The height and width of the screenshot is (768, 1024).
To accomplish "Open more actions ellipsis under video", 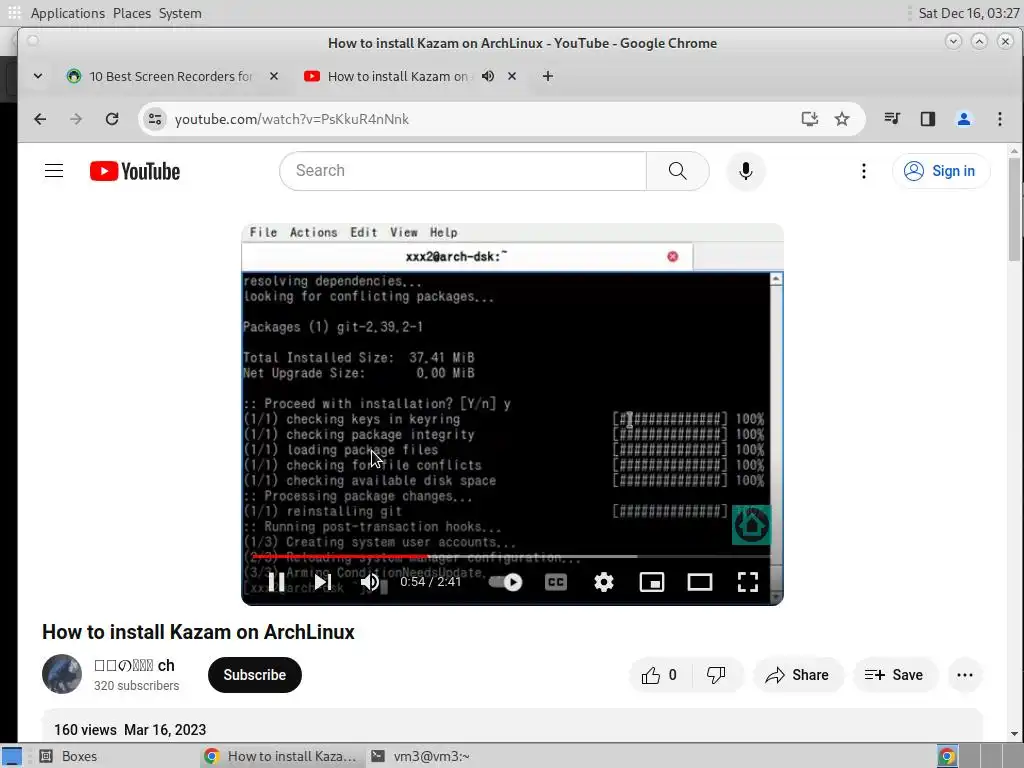I will pyautogui.click(x=965, y=675).
